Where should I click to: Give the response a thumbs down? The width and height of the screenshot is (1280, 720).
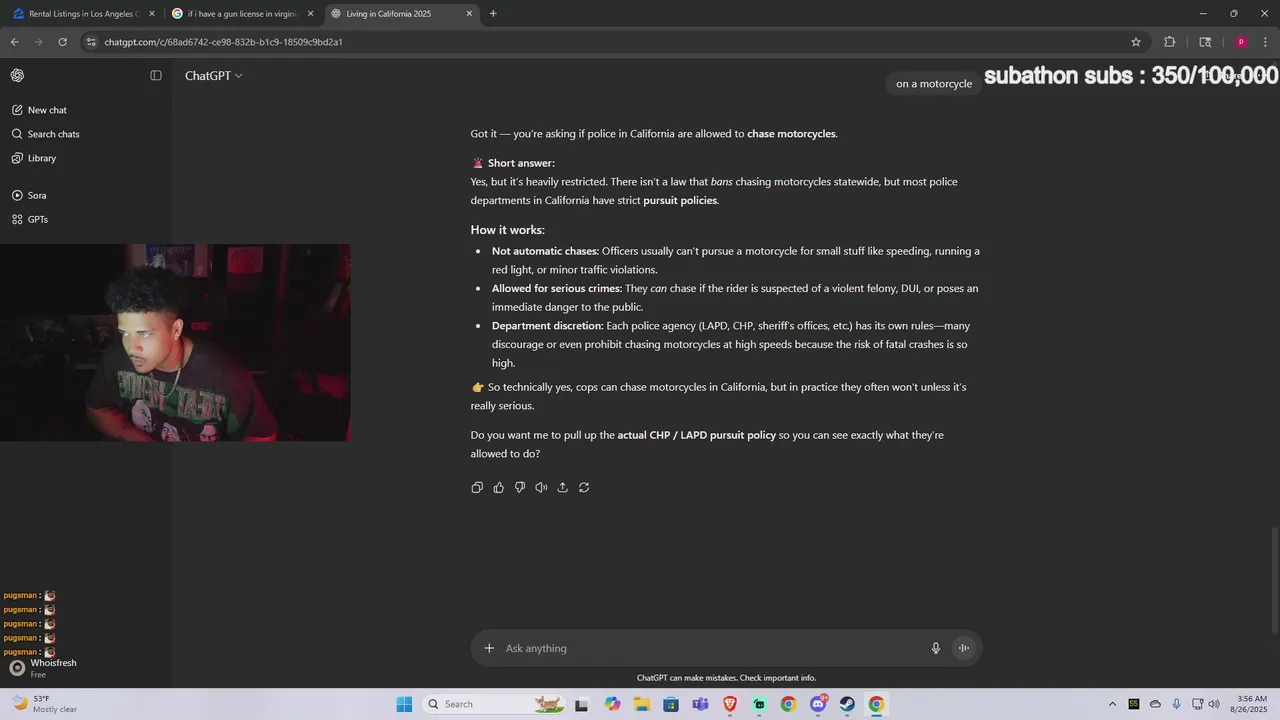coord(520,487)
